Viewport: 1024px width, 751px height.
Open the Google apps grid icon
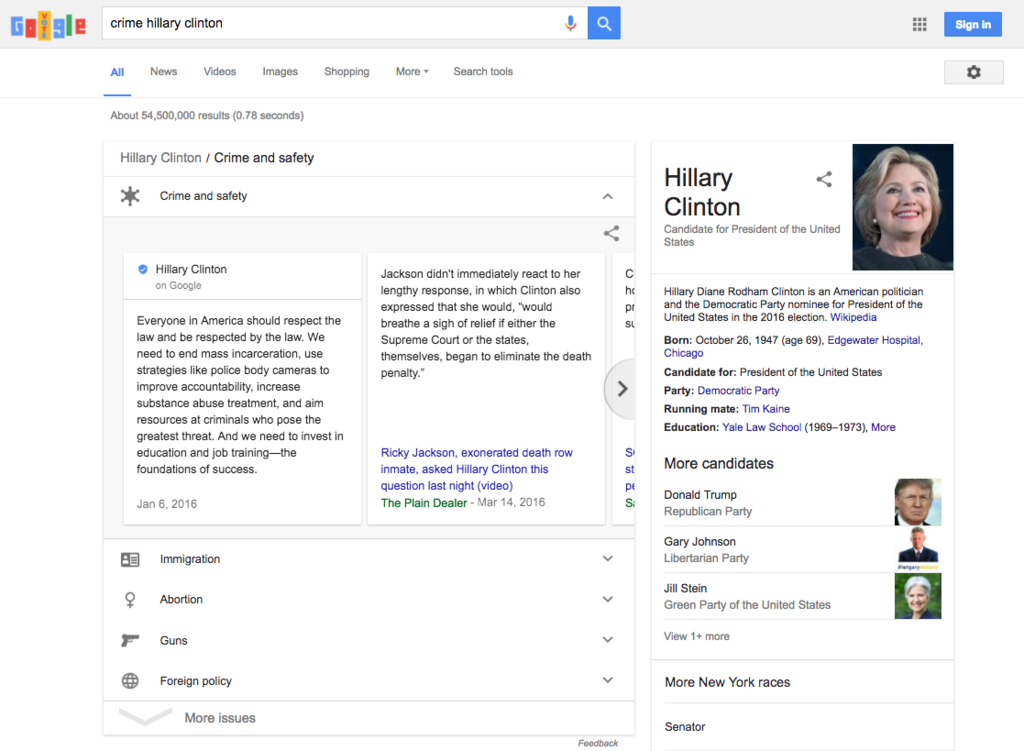[x=920, y=25]
